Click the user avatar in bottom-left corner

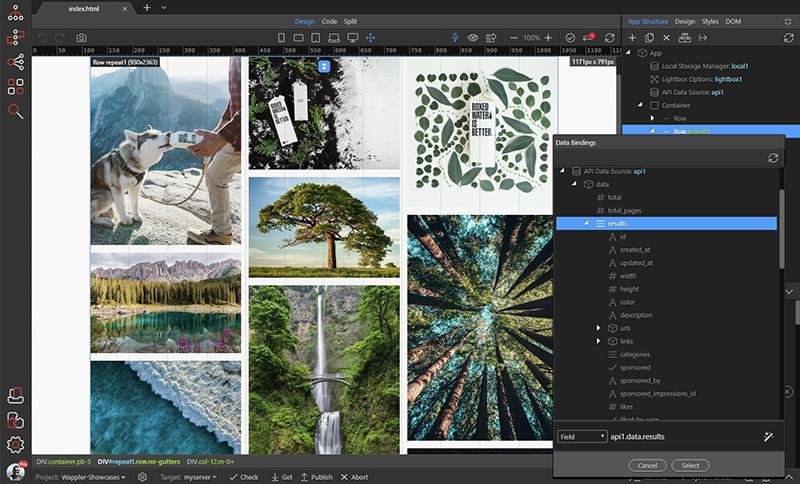coord(15,472)
